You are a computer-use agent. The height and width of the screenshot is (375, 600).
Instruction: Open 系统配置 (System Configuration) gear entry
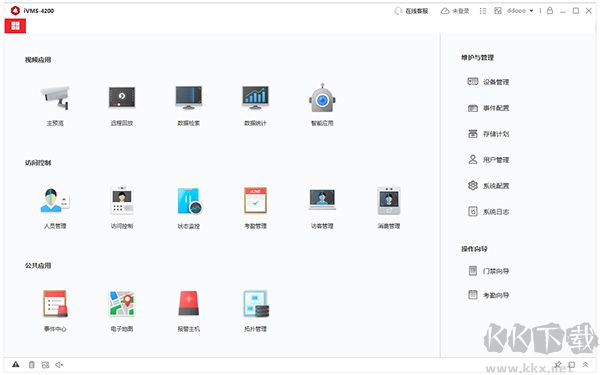[x=488, y=186]
